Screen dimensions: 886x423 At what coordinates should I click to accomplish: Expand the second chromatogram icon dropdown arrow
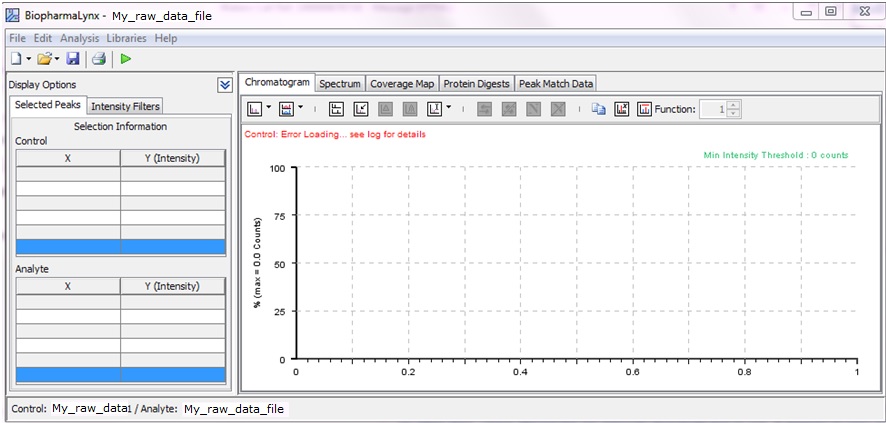pos(301,109)
